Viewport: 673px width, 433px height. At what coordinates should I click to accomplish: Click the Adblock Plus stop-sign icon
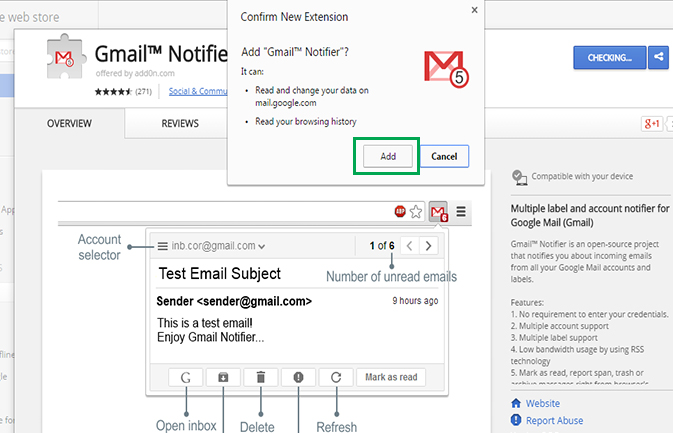pyautogui.click(x=400, y=211)
